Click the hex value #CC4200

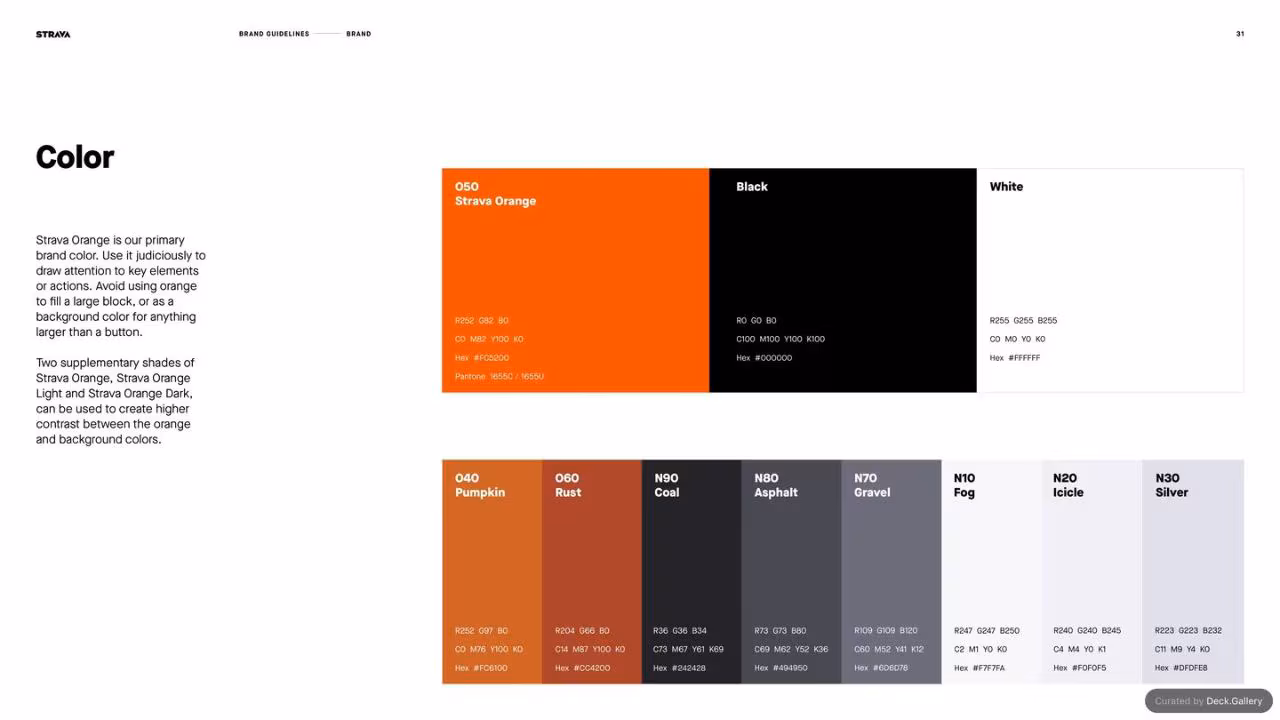tap(592, 668)
